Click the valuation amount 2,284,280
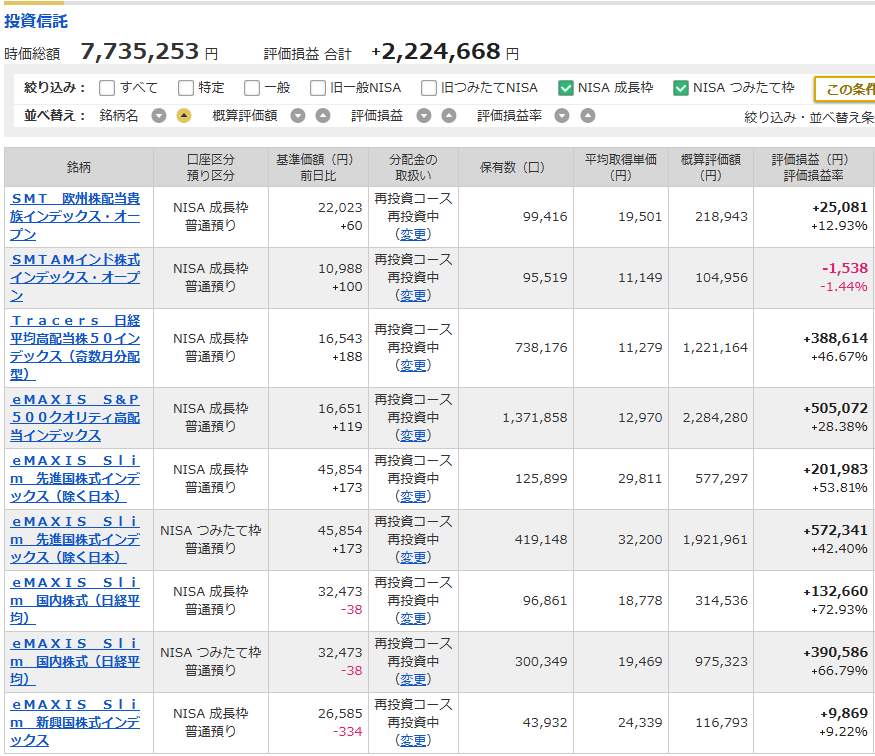The height and width of the screenshot is (756, 875). [715, 417]
